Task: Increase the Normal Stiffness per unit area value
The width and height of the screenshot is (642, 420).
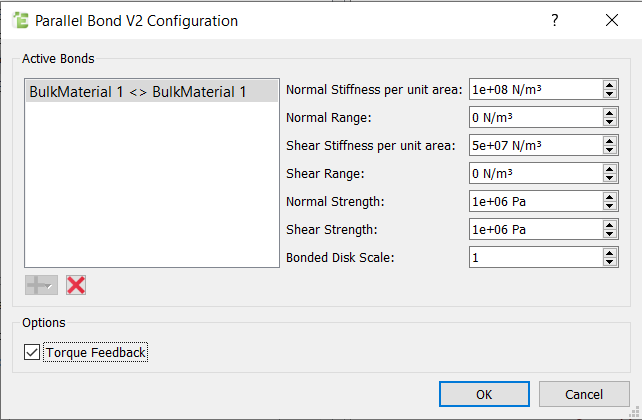Action: [609, 86]
